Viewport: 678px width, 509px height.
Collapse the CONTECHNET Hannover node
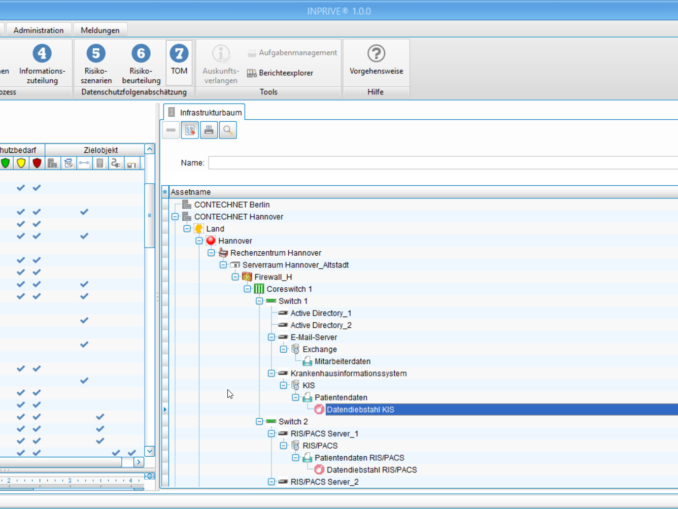[x=175, y=217]
